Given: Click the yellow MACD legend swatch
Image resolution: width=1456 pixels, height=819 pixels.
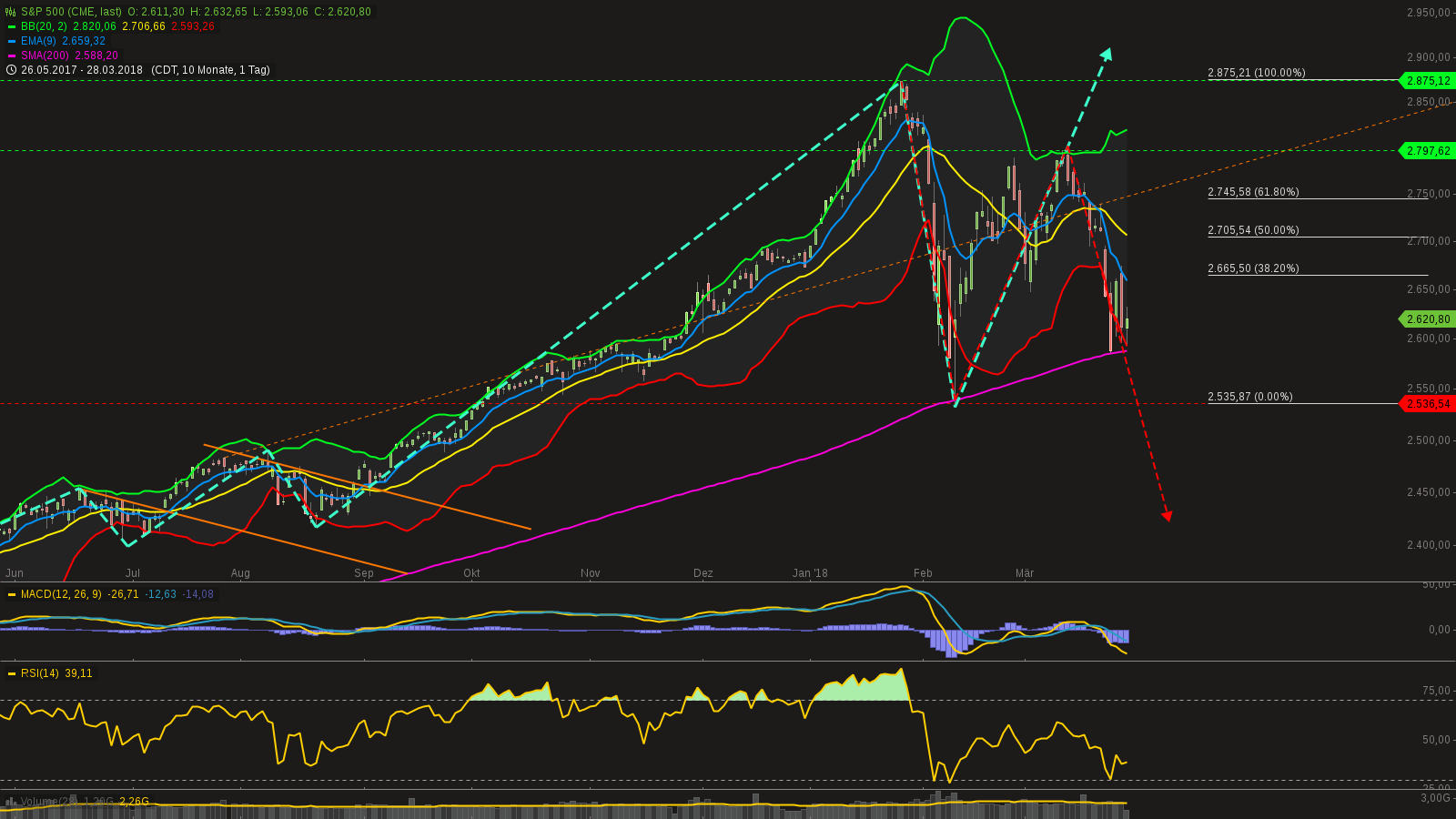Looking at the screenshot, I should [x=12, y=594].
